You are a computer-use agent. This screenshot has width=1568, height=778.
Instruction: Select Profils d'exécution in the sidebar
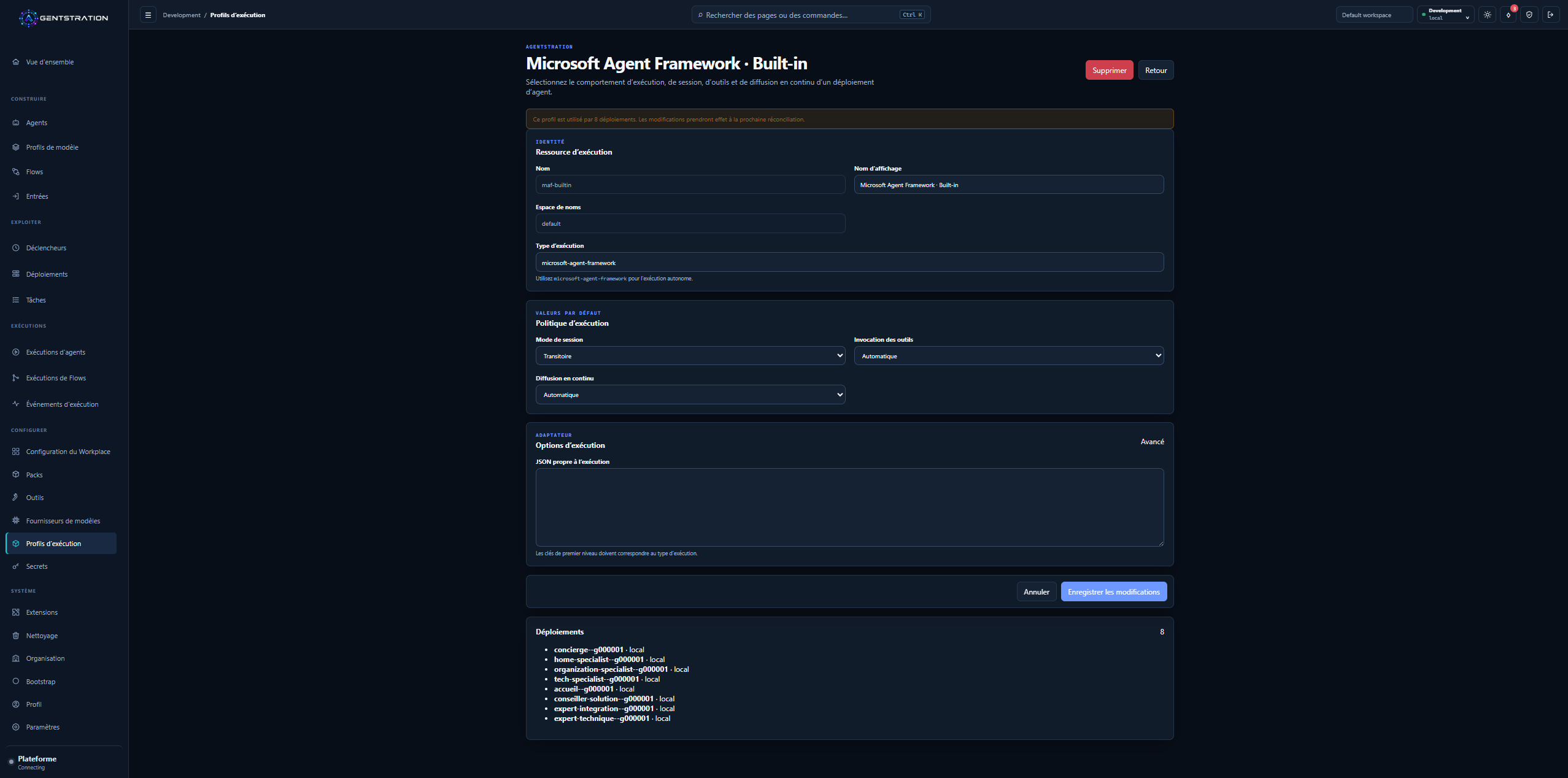pyautogui.click(x=61, y=544)
